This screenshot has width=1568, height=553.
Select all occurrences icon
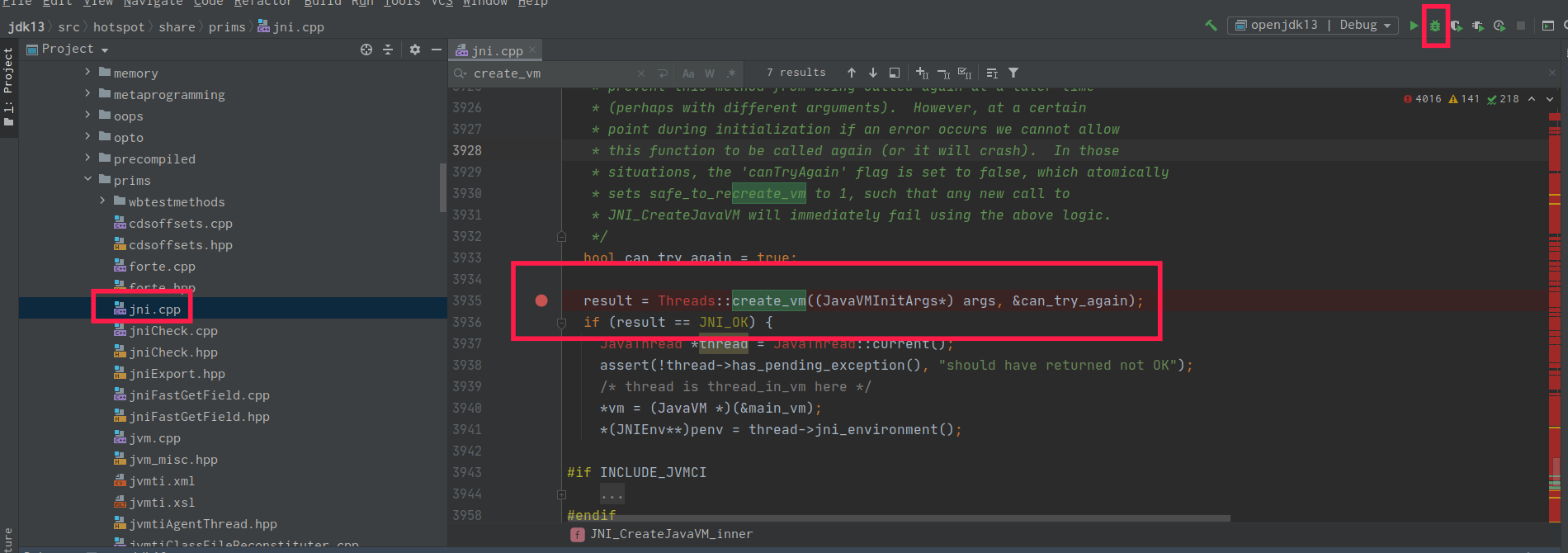coord(965,73)
